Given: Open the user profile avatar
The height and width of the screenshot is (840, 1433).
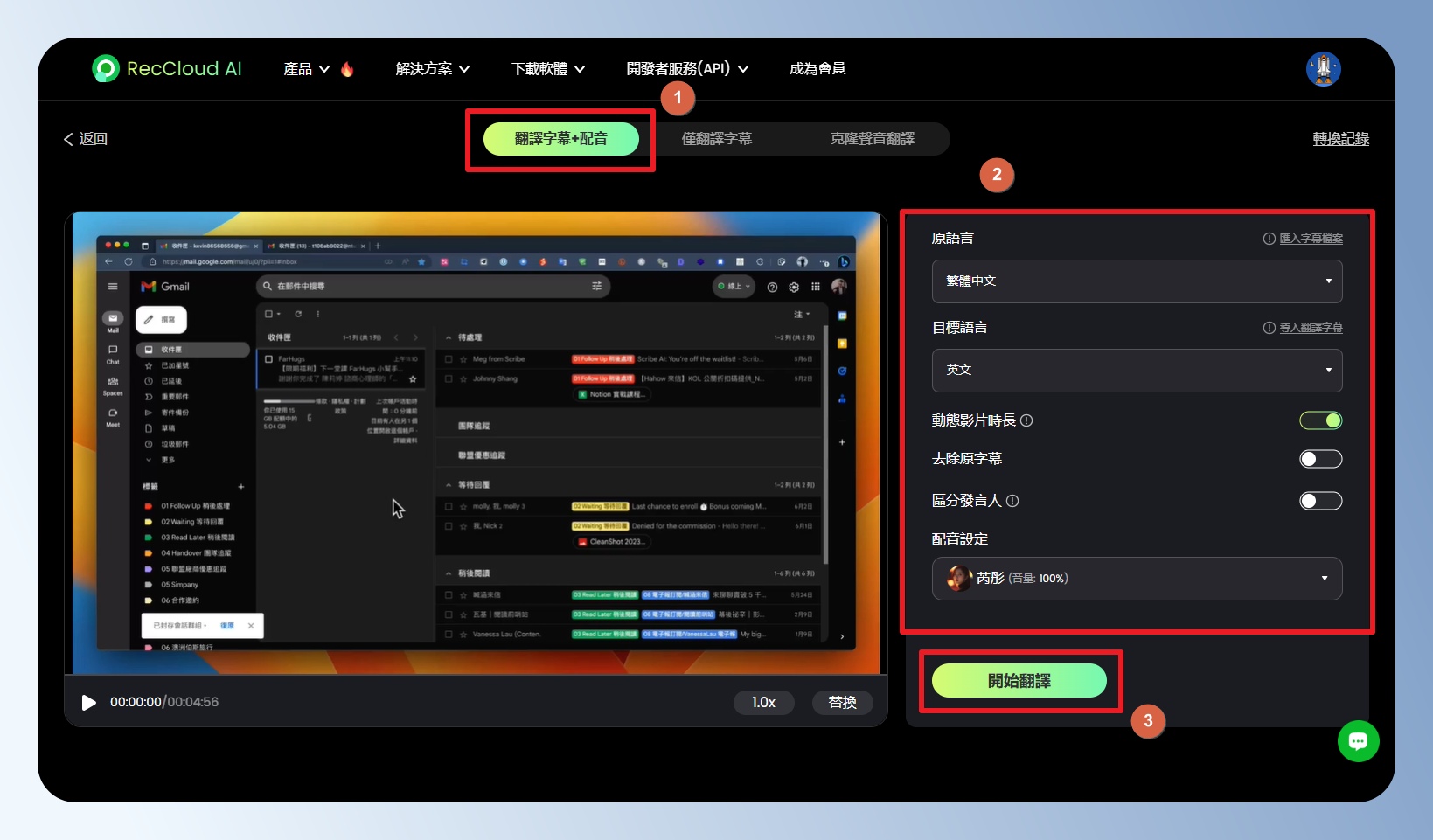Looking at the screenshot, I should coord(1323,69).
